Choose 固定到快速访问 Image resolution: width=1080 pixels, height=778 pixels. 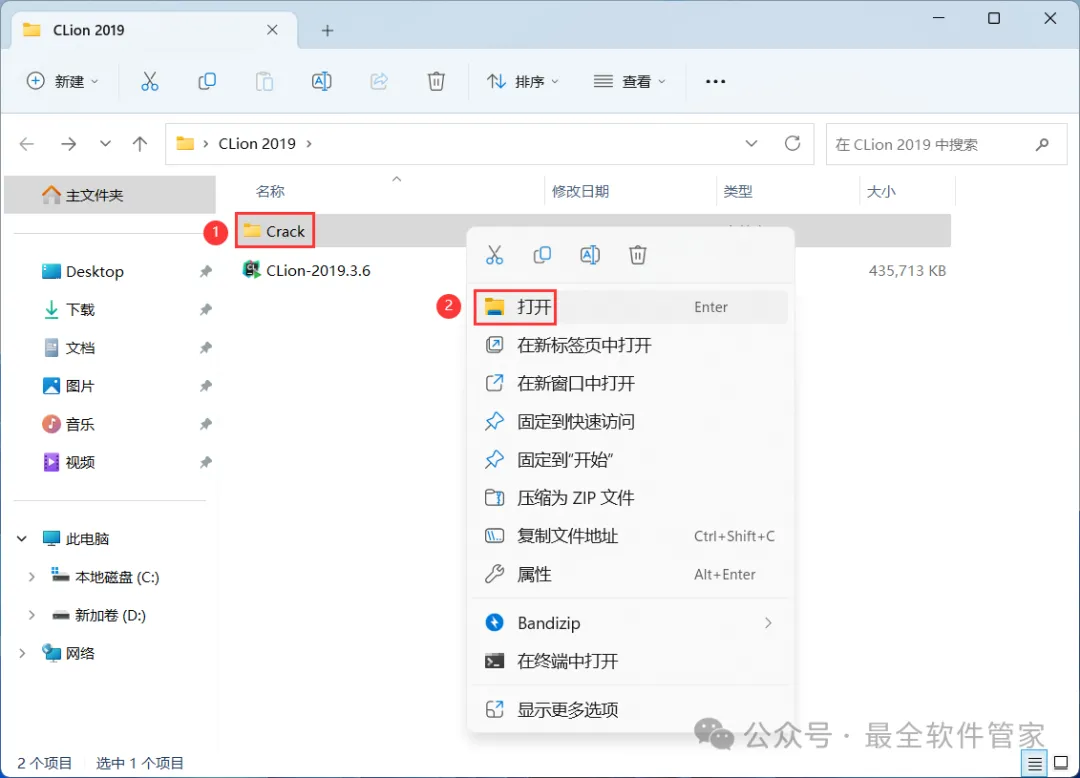630,421
